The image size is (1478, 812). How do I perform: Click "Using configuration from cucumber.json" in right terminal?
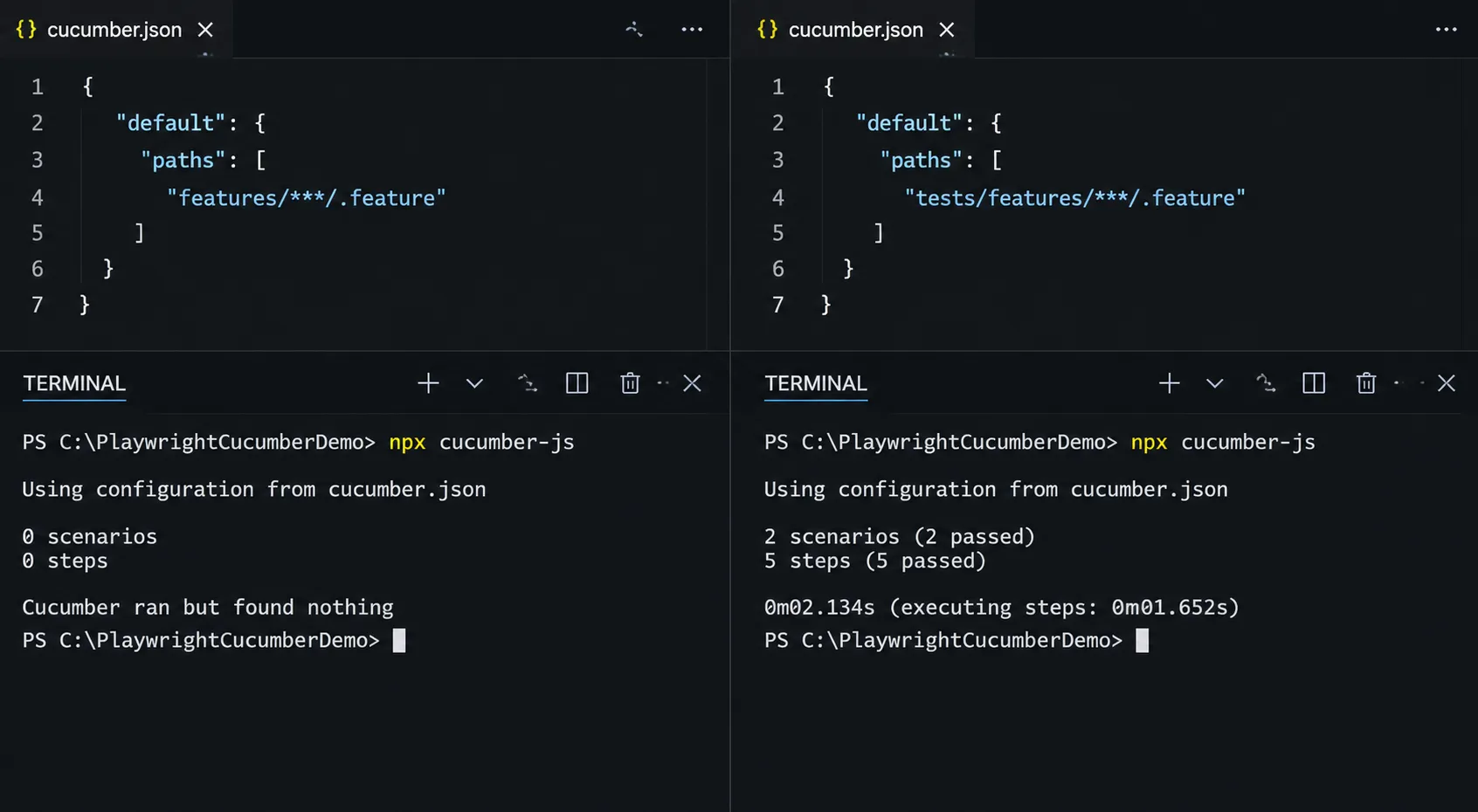[x=996, y=489]
